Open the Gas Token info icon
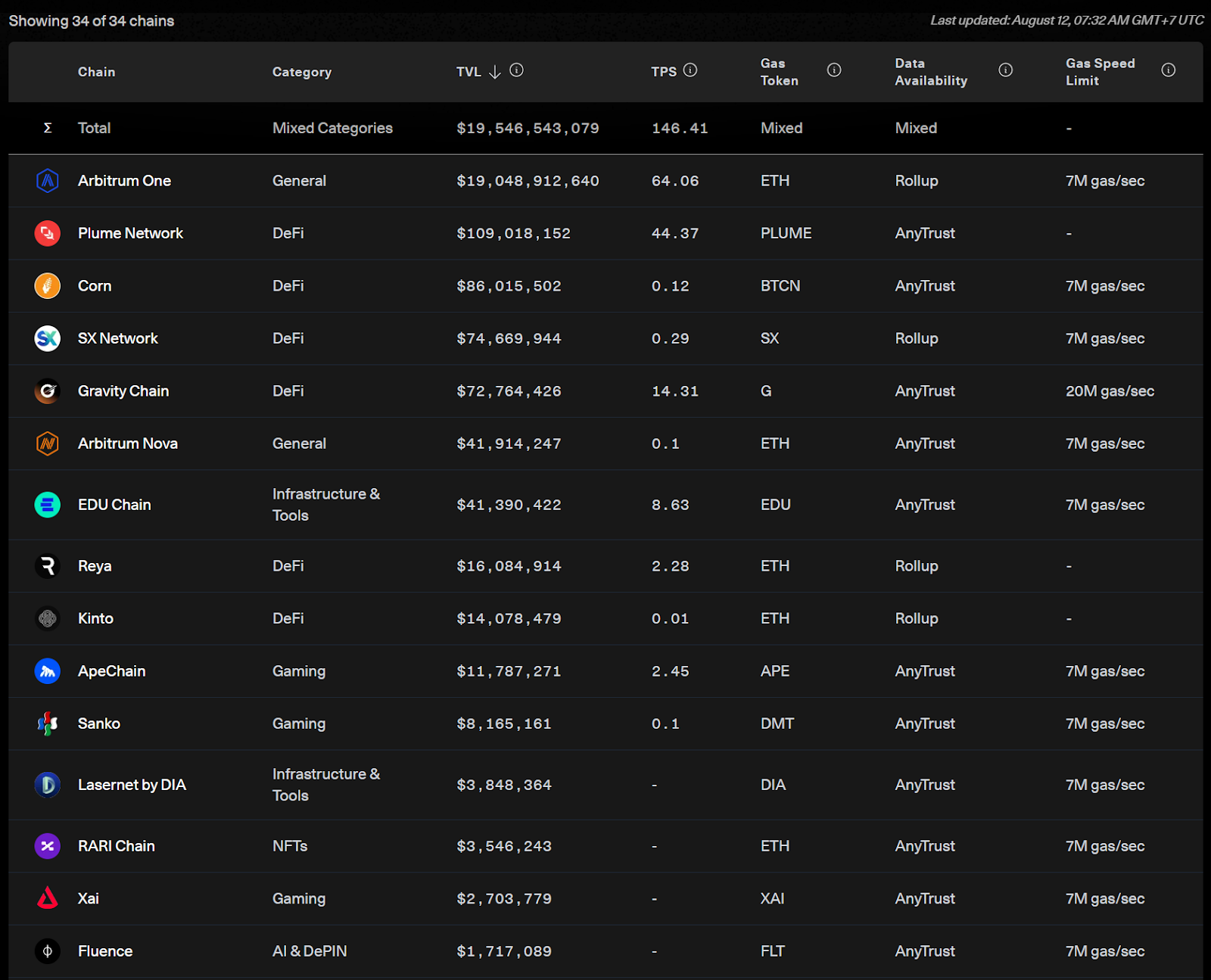Image resolution: width=1211 pixels, height=980 pixels. 834,70
